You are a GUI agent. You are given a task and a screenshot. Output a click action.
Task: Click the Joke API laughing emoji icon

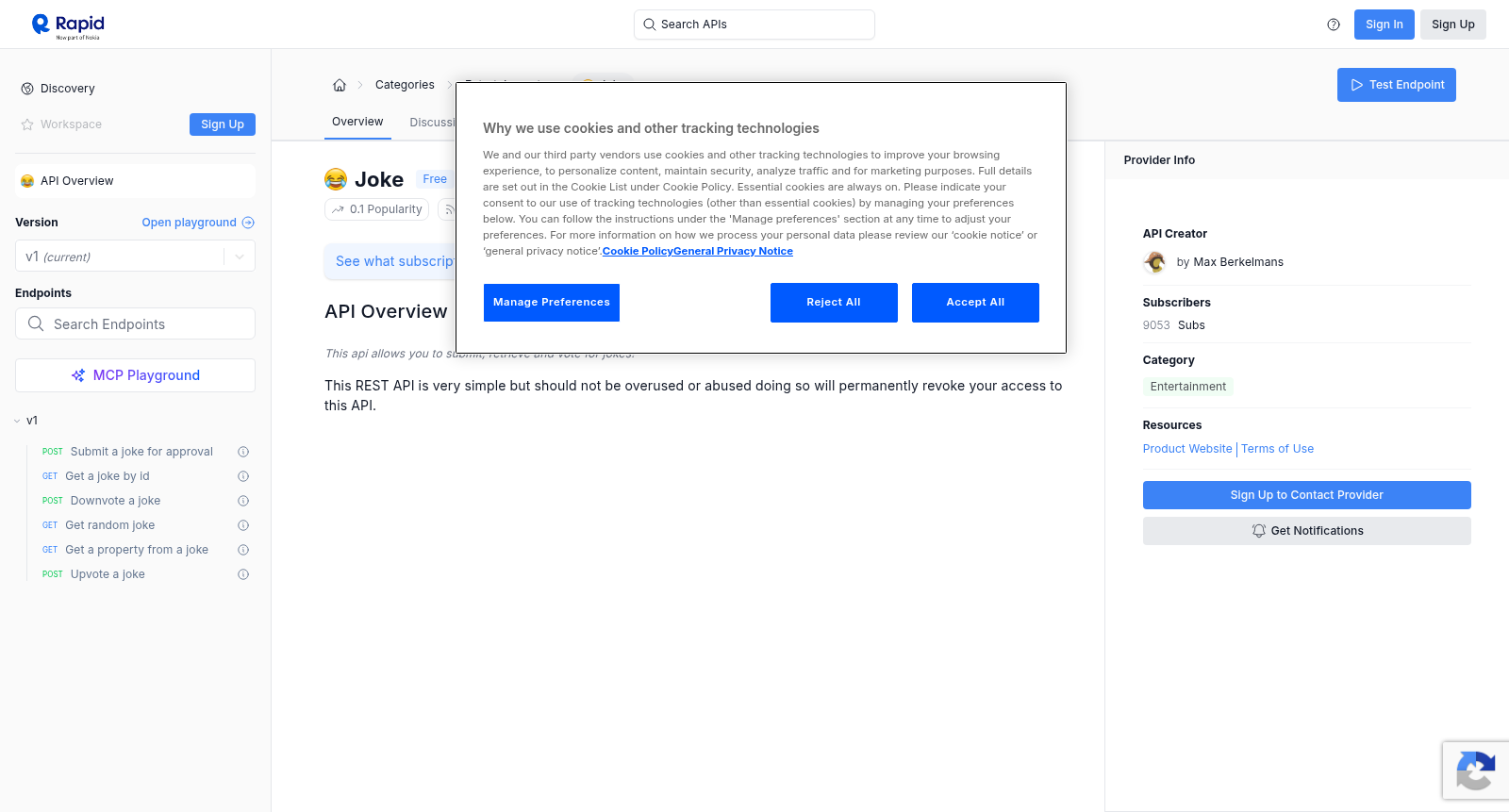tap(336, 179)
